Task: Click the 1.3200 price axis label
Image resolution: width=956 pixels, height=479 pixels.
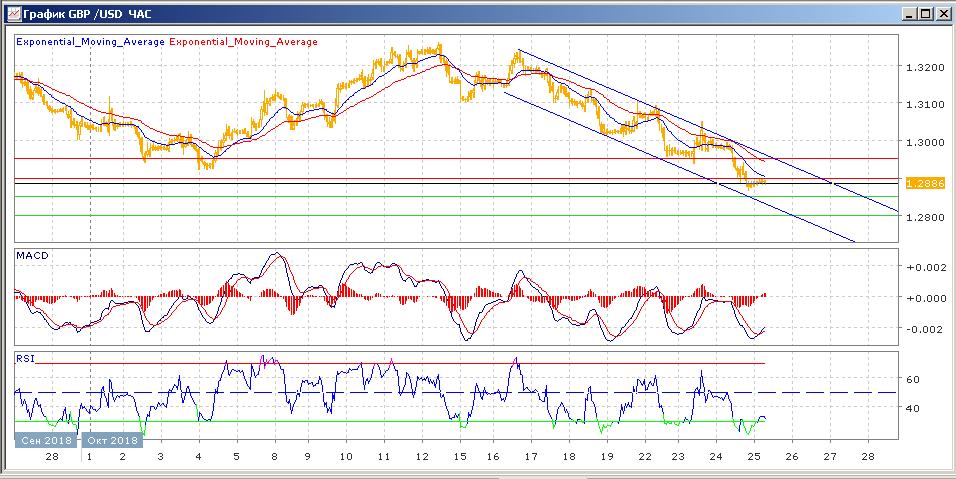Action: [920, 68]
